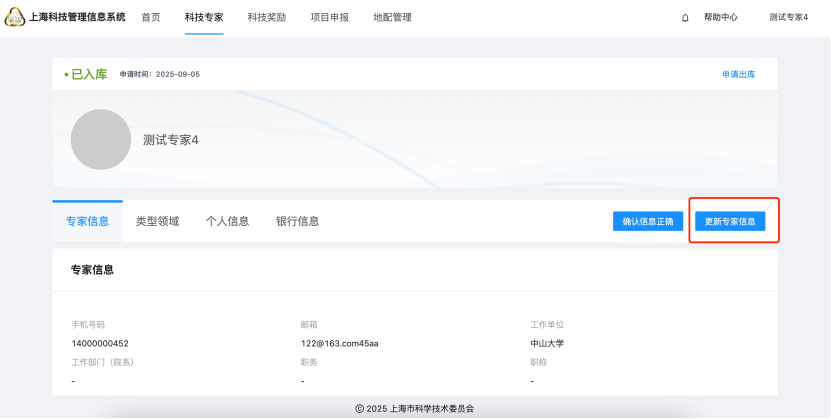View the 银行信息 tab
Viewport: 831px width, 419px height.
(x=297, y=221)
